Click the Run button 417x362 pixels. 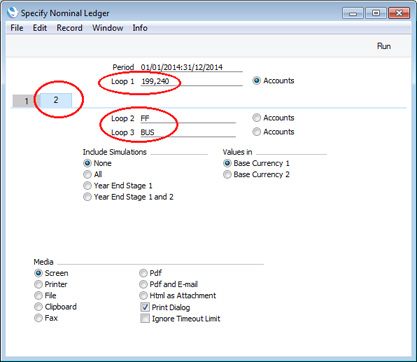pos(384,46)
